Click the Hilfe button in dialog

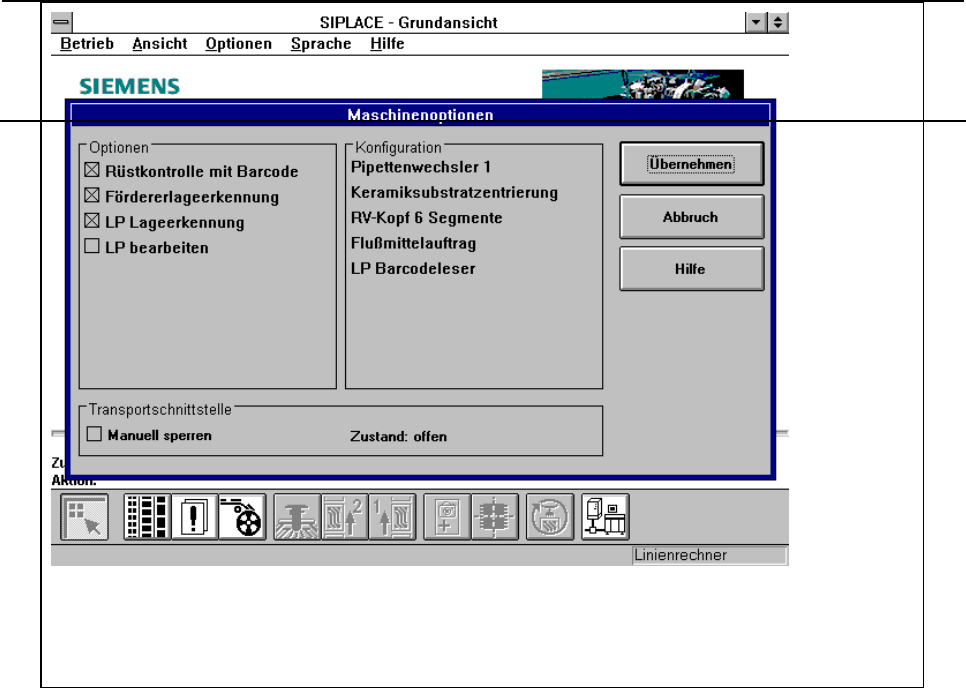coord(691,269)
